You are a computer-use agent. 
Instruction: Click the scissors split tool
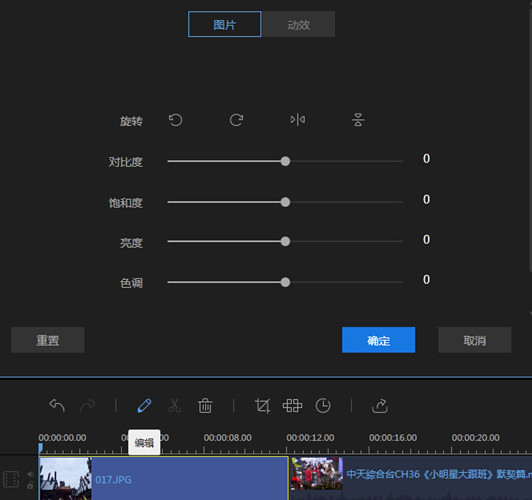[174, 405]
